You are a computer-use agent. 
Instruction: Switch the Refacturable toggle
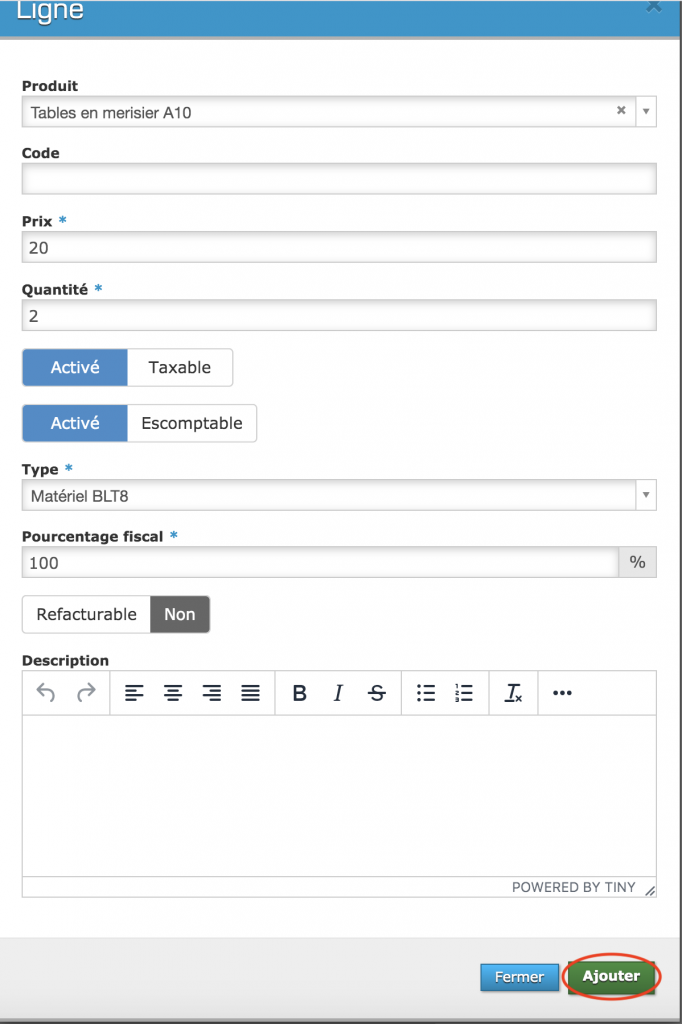(x=116, y=614)
